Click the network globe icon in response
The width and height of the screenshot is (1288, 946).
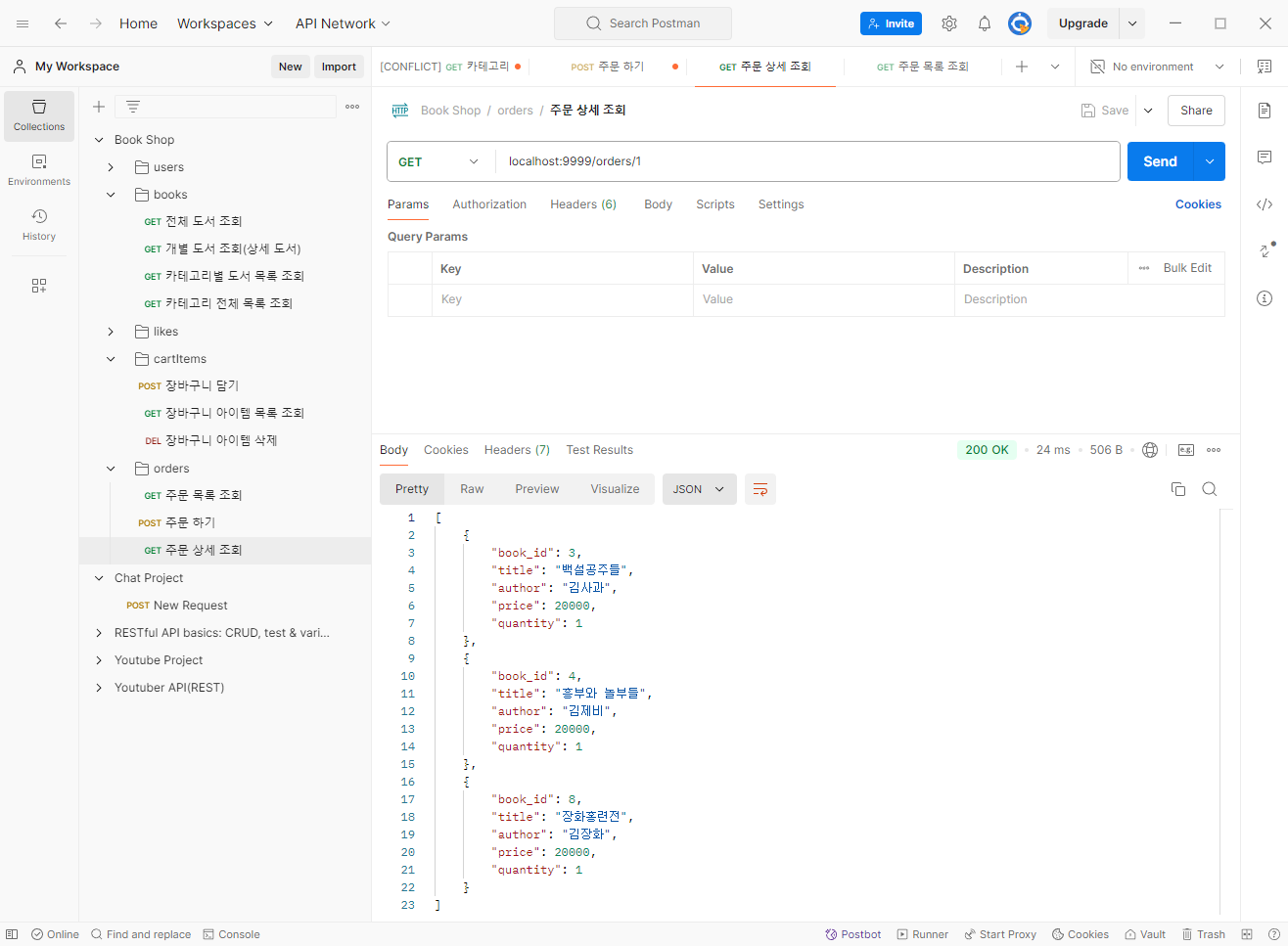[x=1150, y=450]
